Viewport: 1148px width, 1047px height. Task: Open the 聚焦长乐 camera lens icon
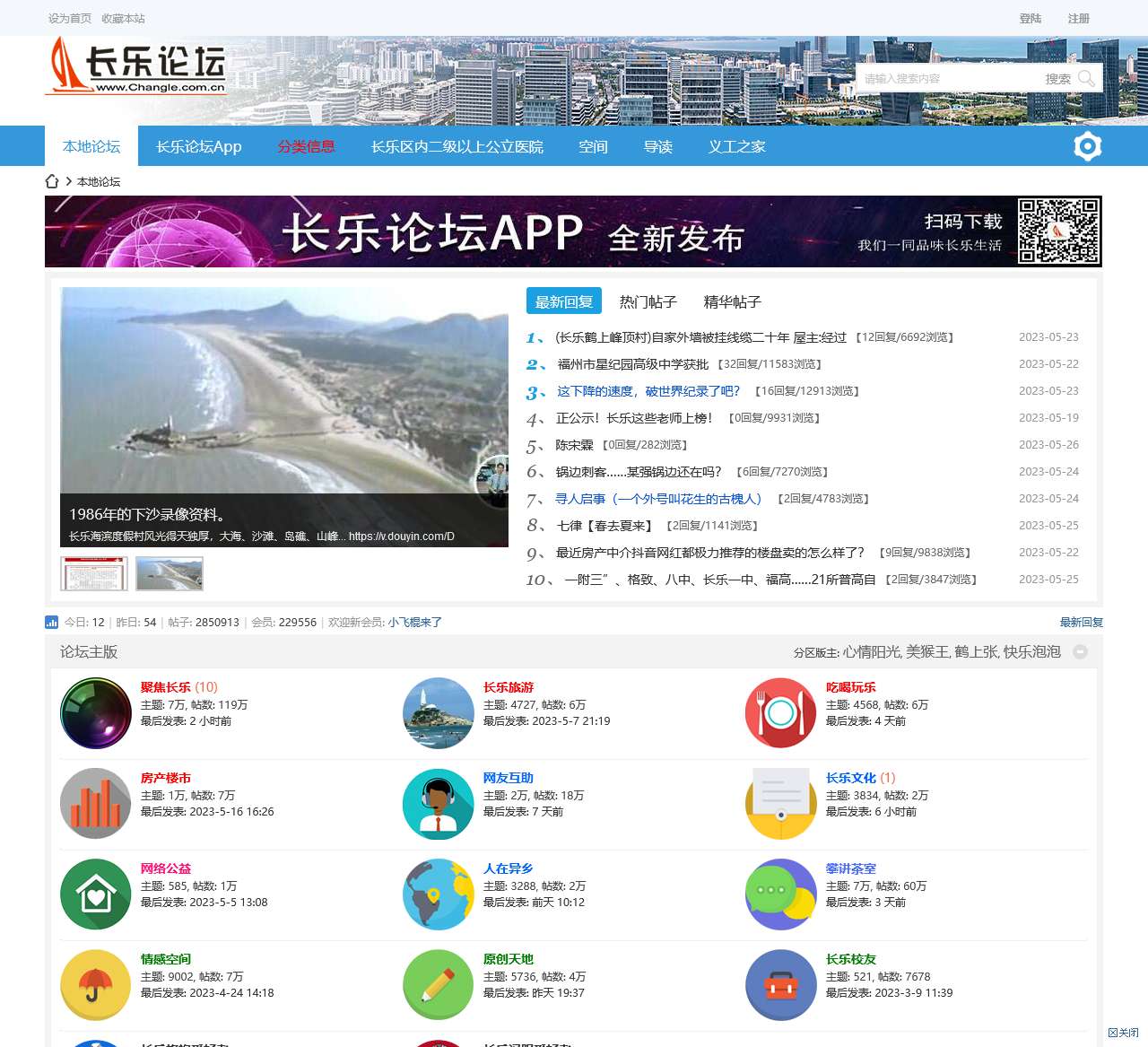96,712
